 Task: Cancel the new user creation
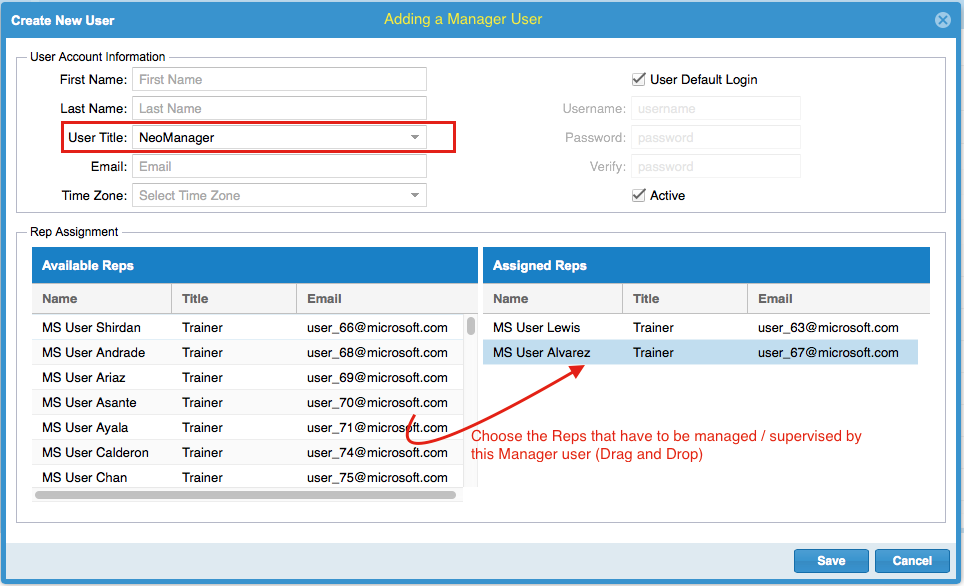(x=911, y=561)
